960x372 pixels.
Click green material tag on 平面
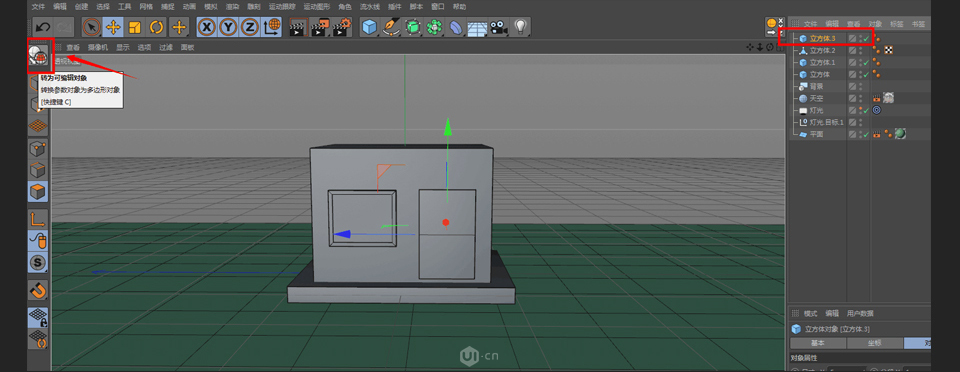900,134
